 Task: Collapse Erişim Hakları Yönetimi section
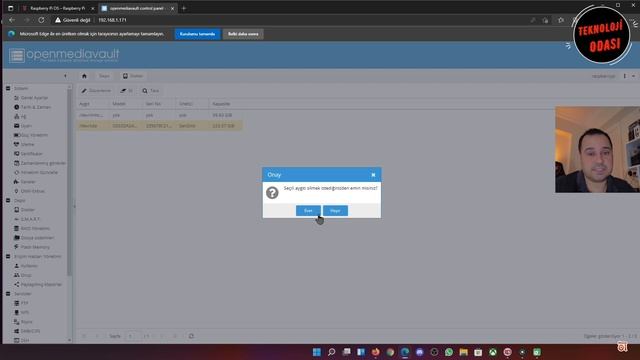(x=8, y=256)
